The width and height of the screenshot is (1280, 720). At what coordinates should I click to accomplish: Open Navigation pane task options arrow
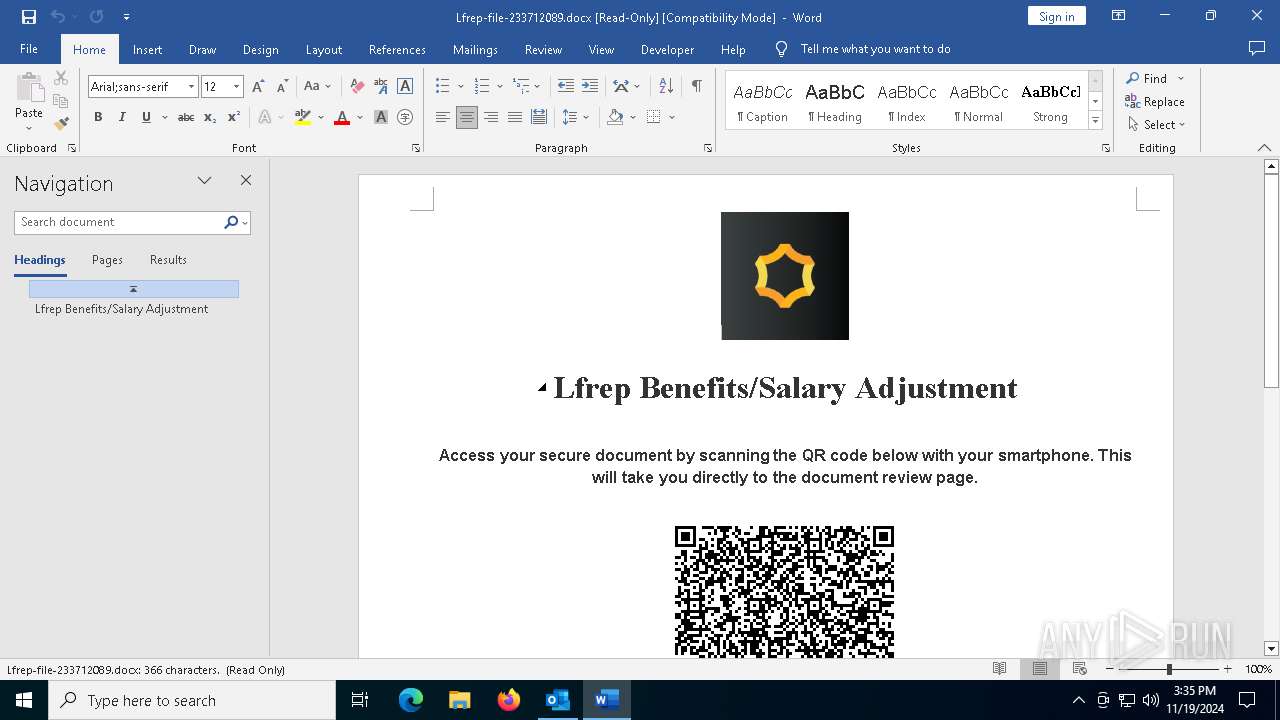tap(204, 181)
